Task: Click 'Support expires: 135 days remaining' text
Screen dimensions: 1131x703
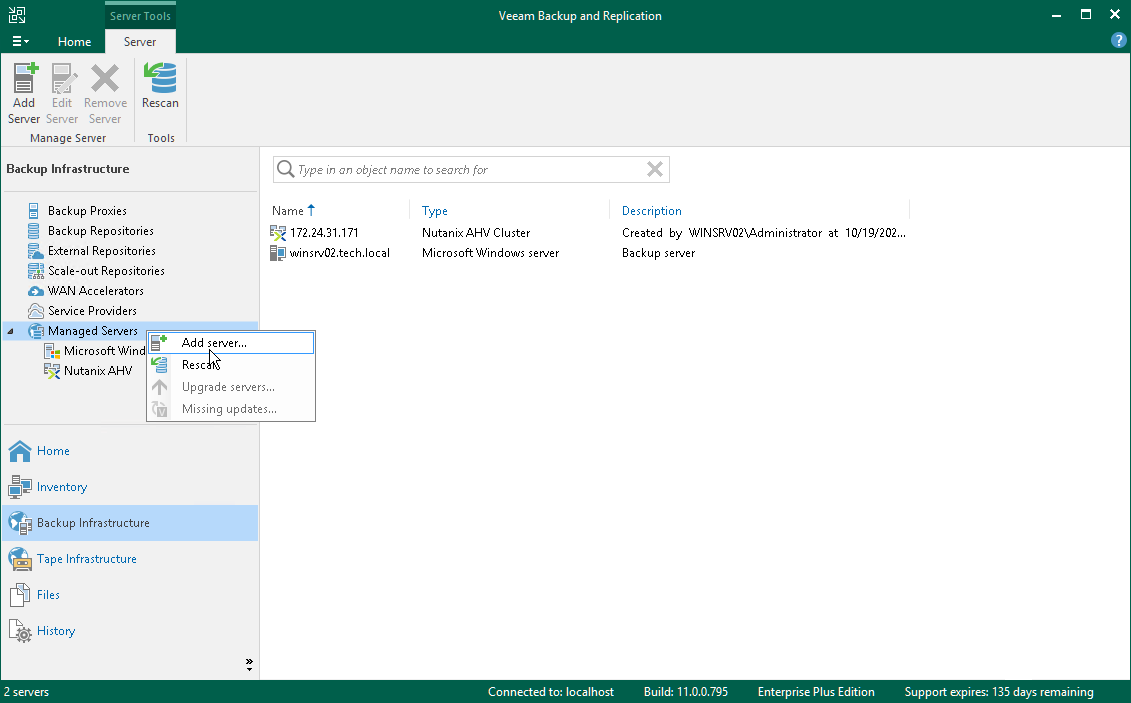Action: point(999,692)
